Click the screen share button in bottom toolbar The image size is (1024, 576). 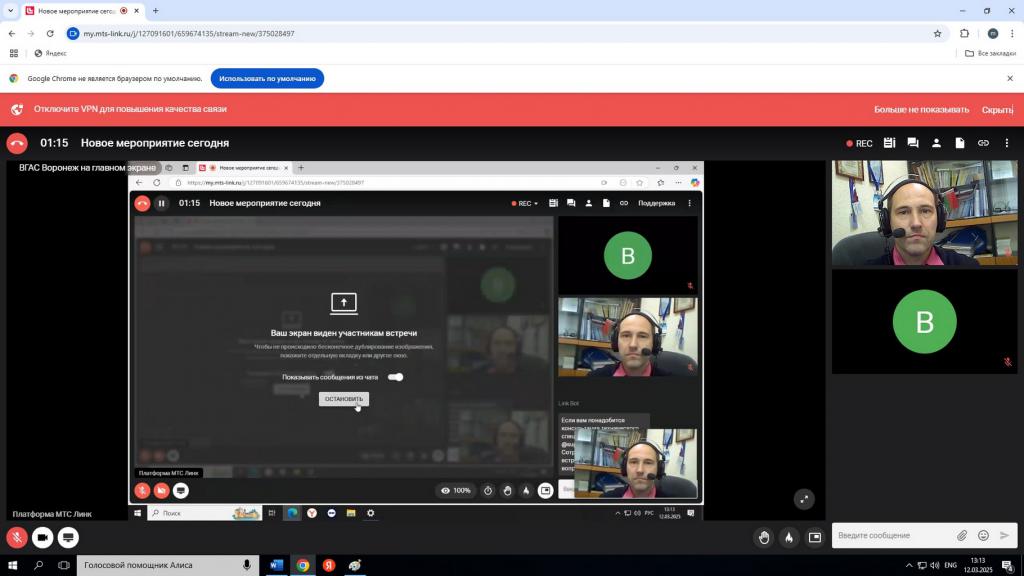pyautogui.click(x=68, y=537)
